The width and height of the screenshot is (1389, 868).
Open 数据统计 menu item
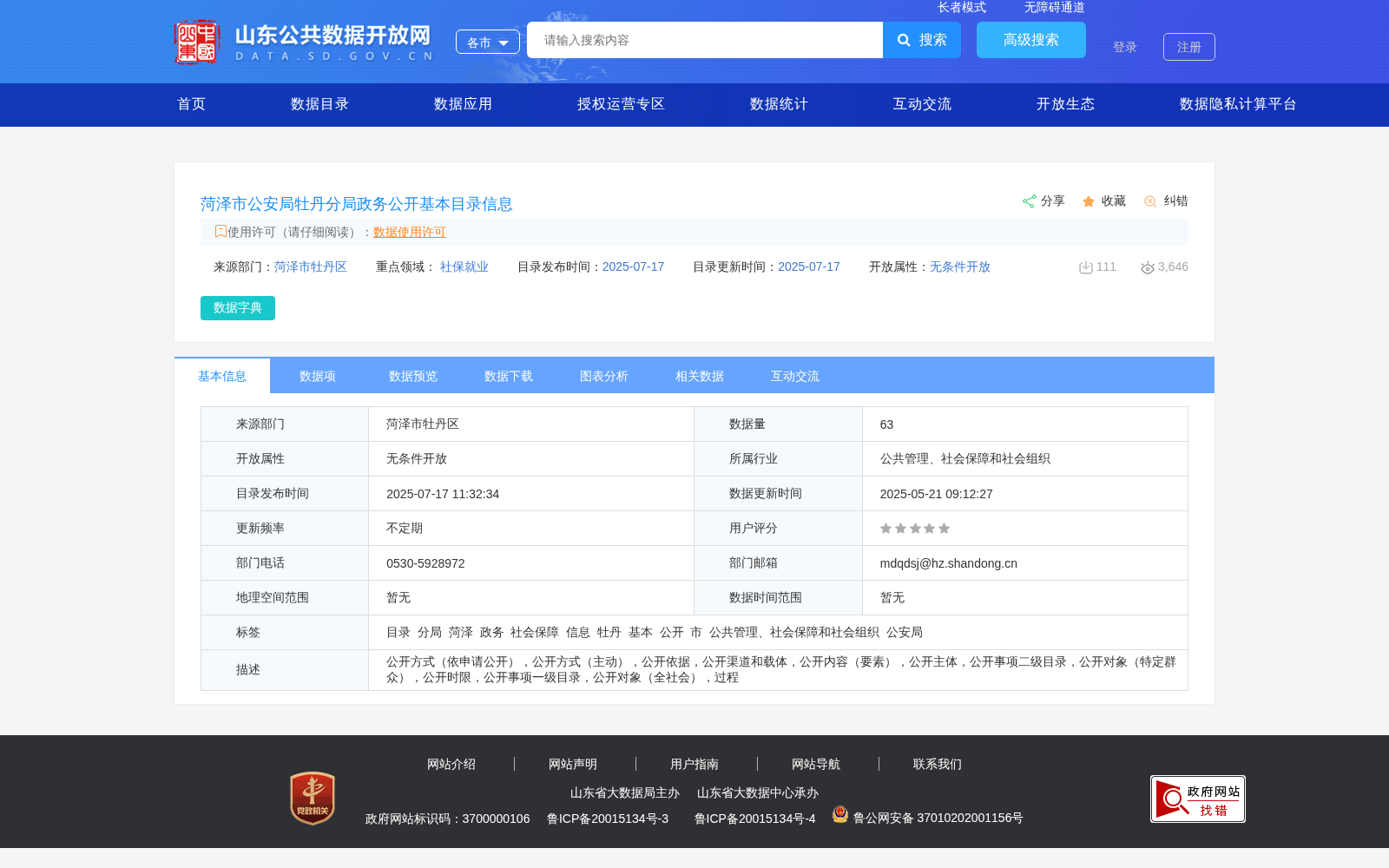pos(780,104)
